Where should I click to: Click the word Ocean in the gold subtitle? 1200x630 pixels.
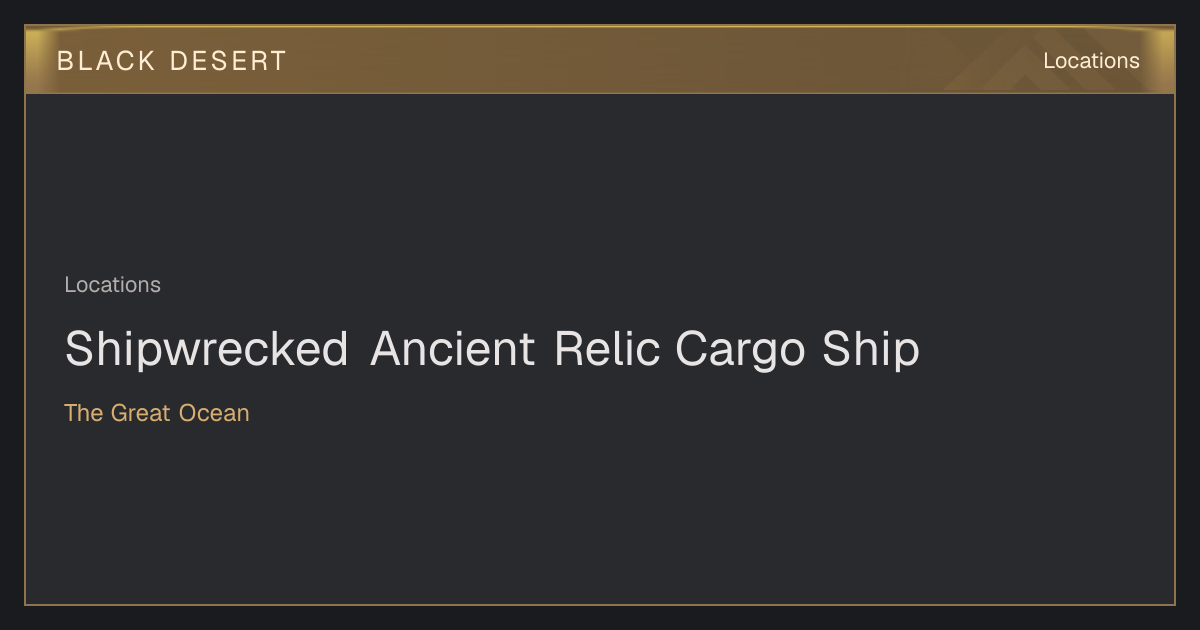click(214, 413)
